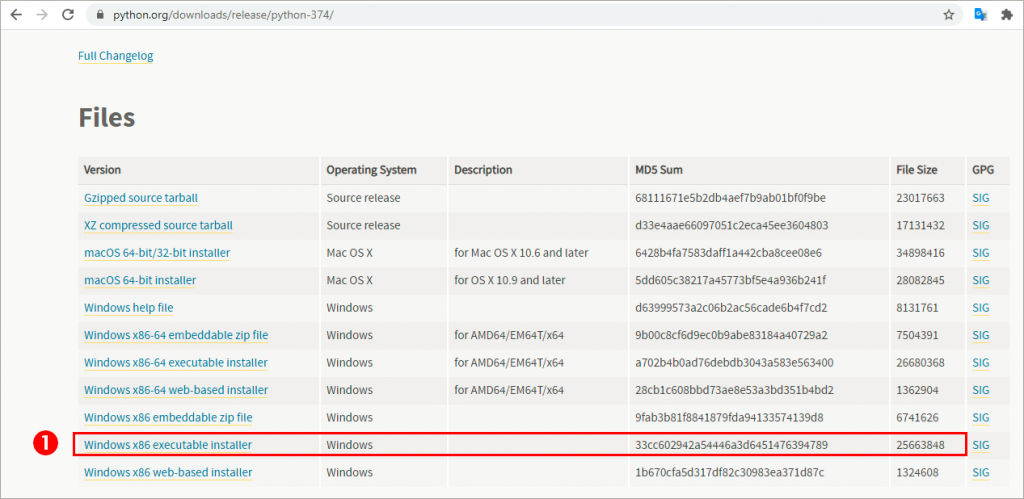Open the Google Translate extension
Viewport: 1024px width, 499px height.
pyautogui.click(x=982, y=15)
